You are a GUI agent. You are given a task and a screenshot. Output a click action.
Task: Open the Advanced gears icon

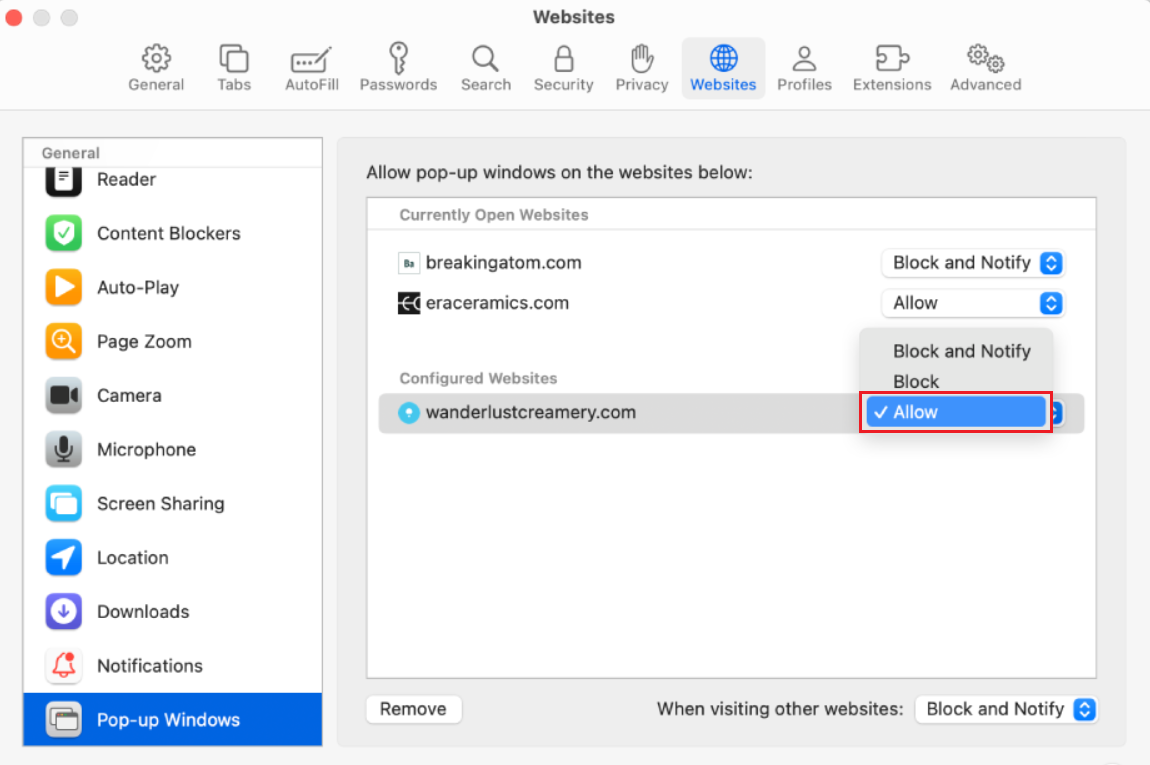[985, 58]
